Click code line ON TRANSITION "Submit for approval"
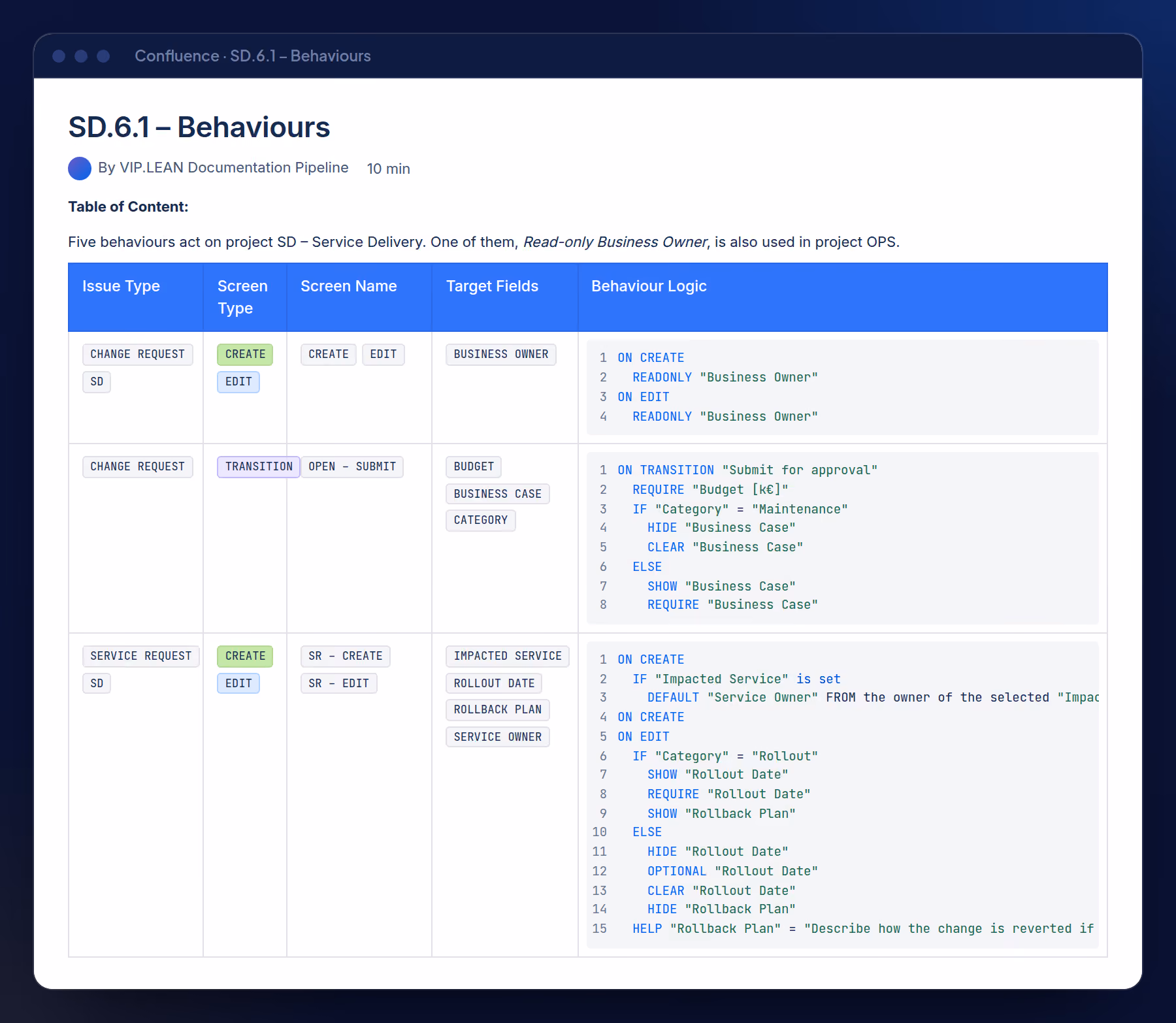 [x=747, y=470]
